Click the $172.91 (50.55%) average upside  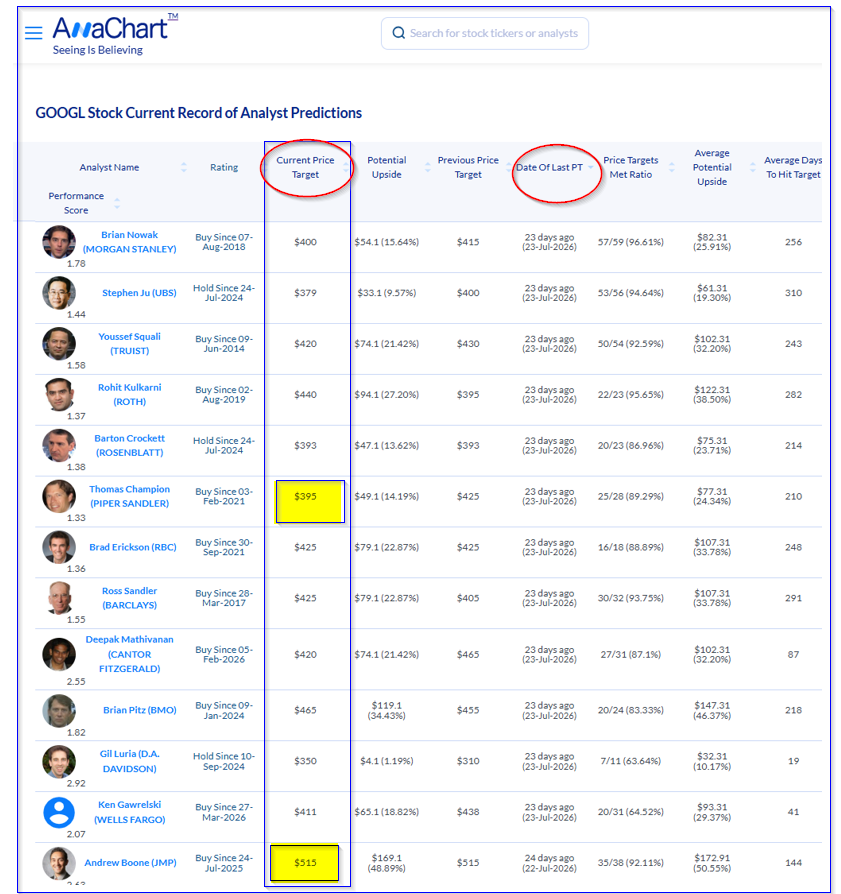(x=712, y=863)
